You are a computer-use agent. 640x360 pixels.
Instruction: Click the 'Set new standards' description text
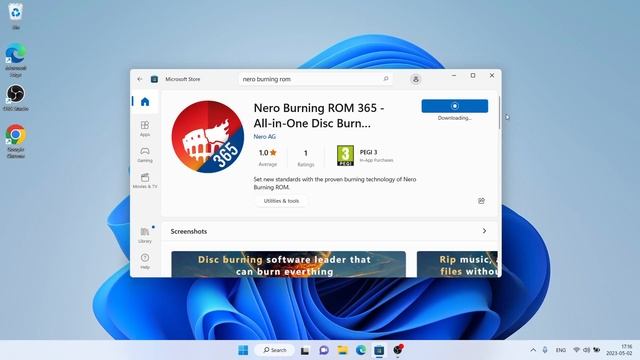pyautogui.click(x=335, y=183)
